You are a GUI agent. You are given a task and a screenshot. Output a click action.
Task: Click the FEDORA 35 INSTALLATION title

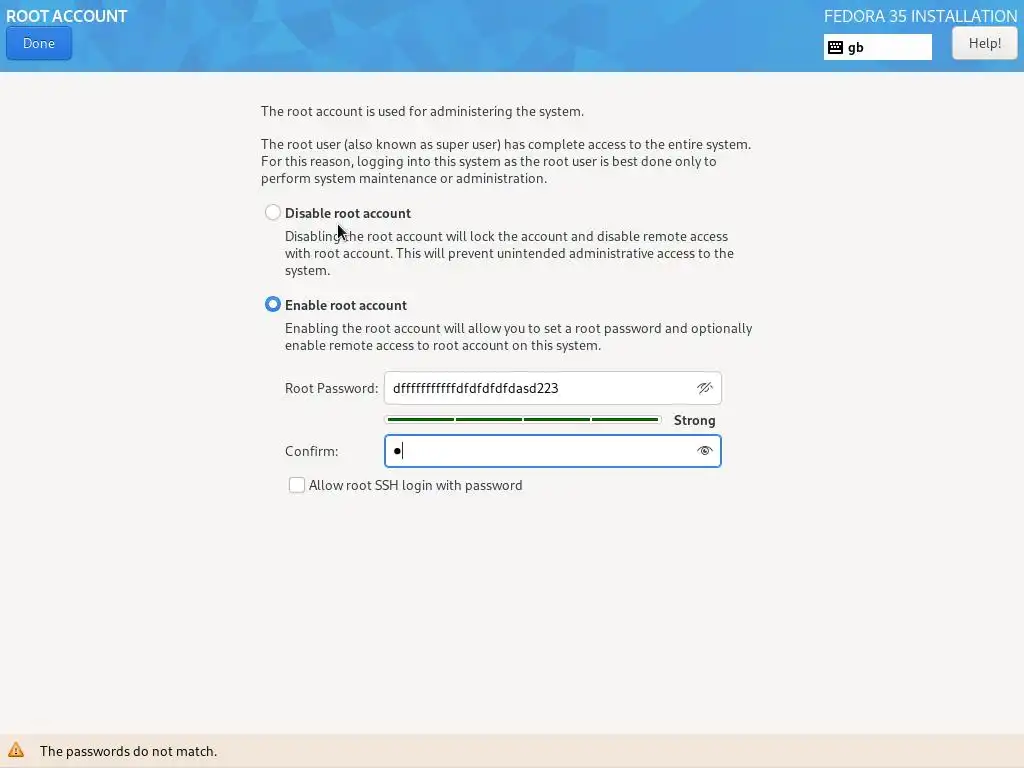pos(920,16)
